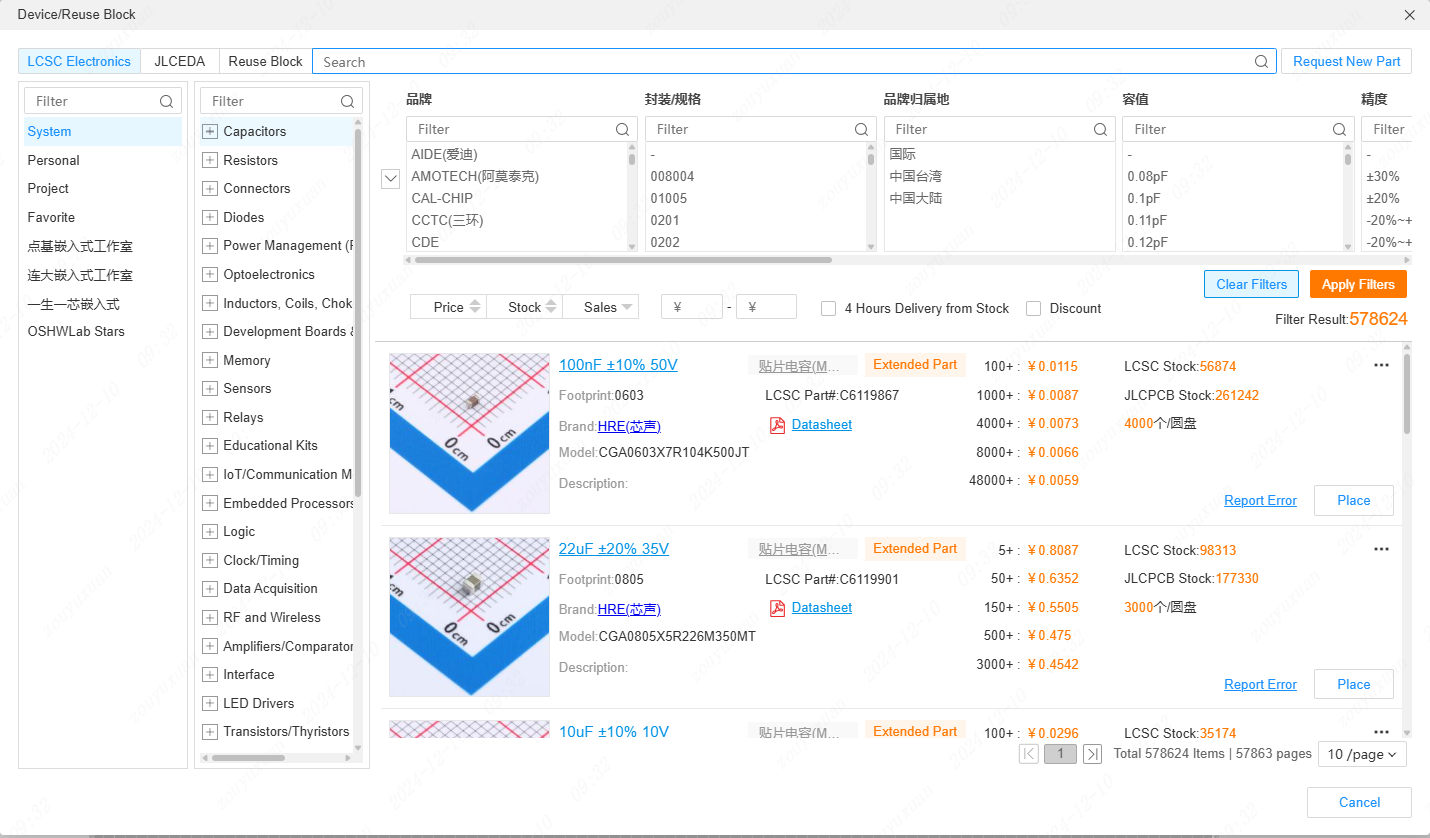Image resolution: width=1430 pixels, height=838 pixels.
Task: Switch to the JLCEDA tab
Action: (x=179, y=61)
